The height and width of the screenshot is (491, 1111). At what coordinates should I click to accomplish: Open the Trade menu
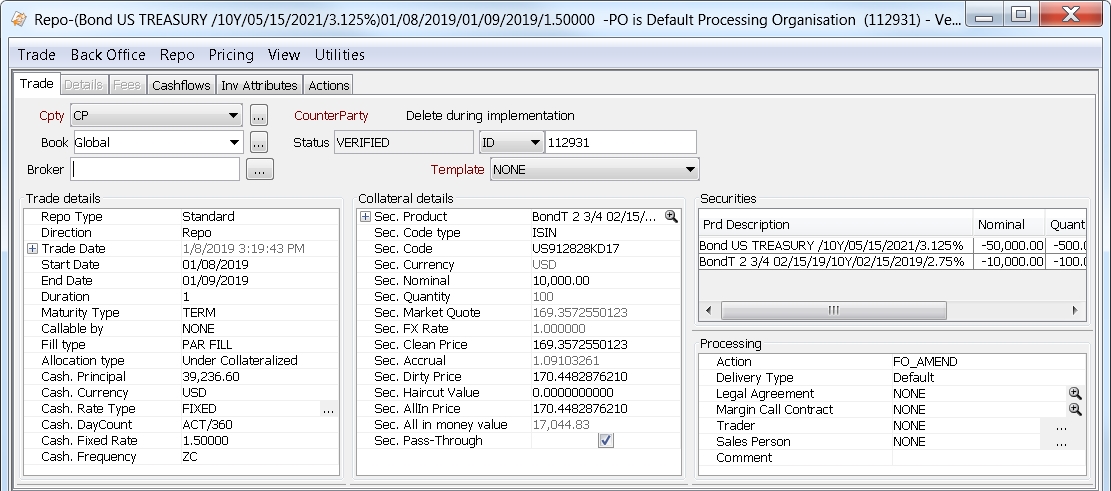36,55
